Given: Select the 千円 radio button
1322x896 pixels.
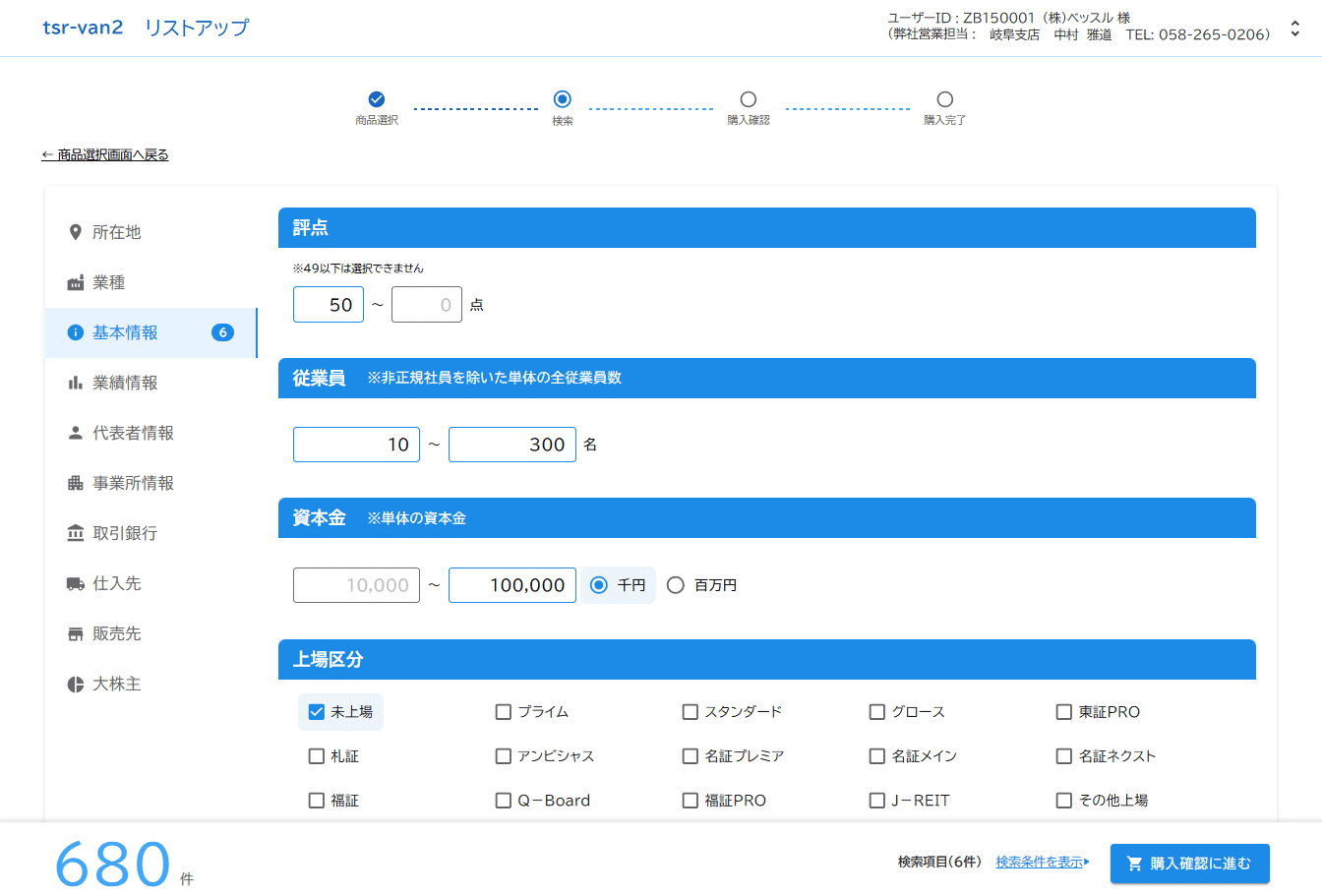Looking at the screenshot, I should tap(599, 585).
